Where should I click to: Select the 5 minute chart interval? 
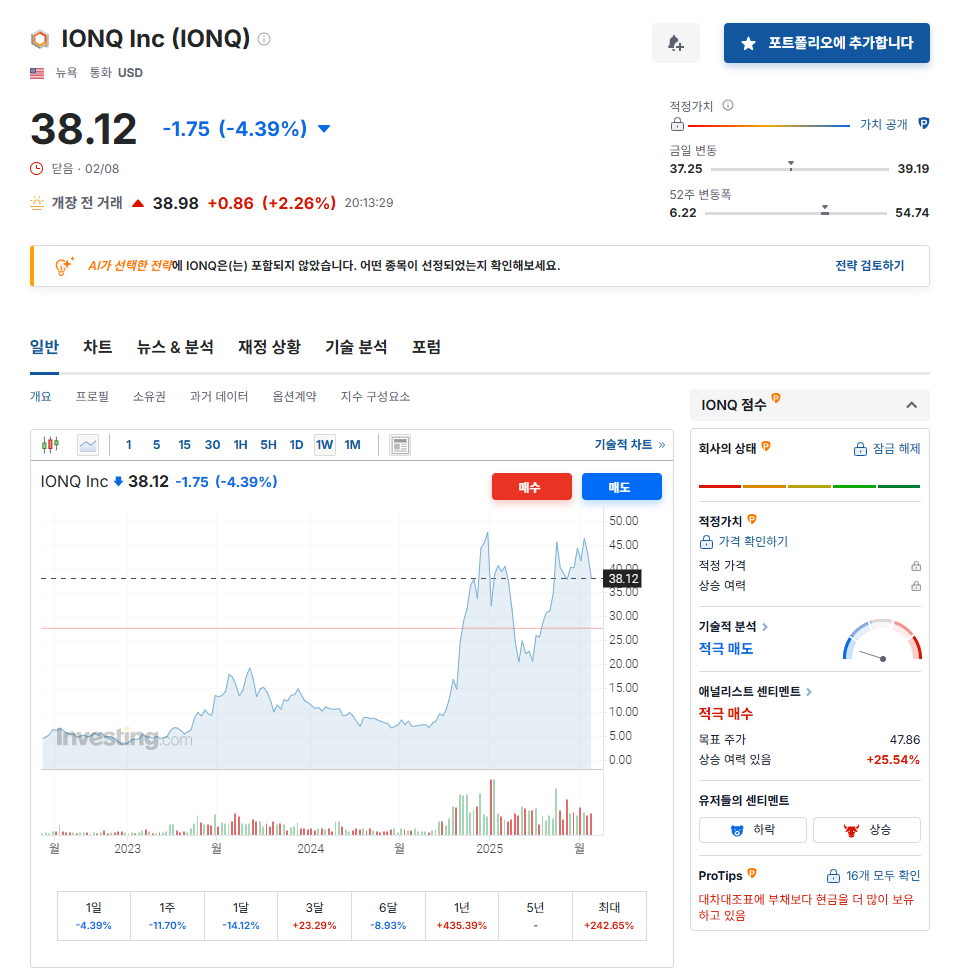coord(157,445)
